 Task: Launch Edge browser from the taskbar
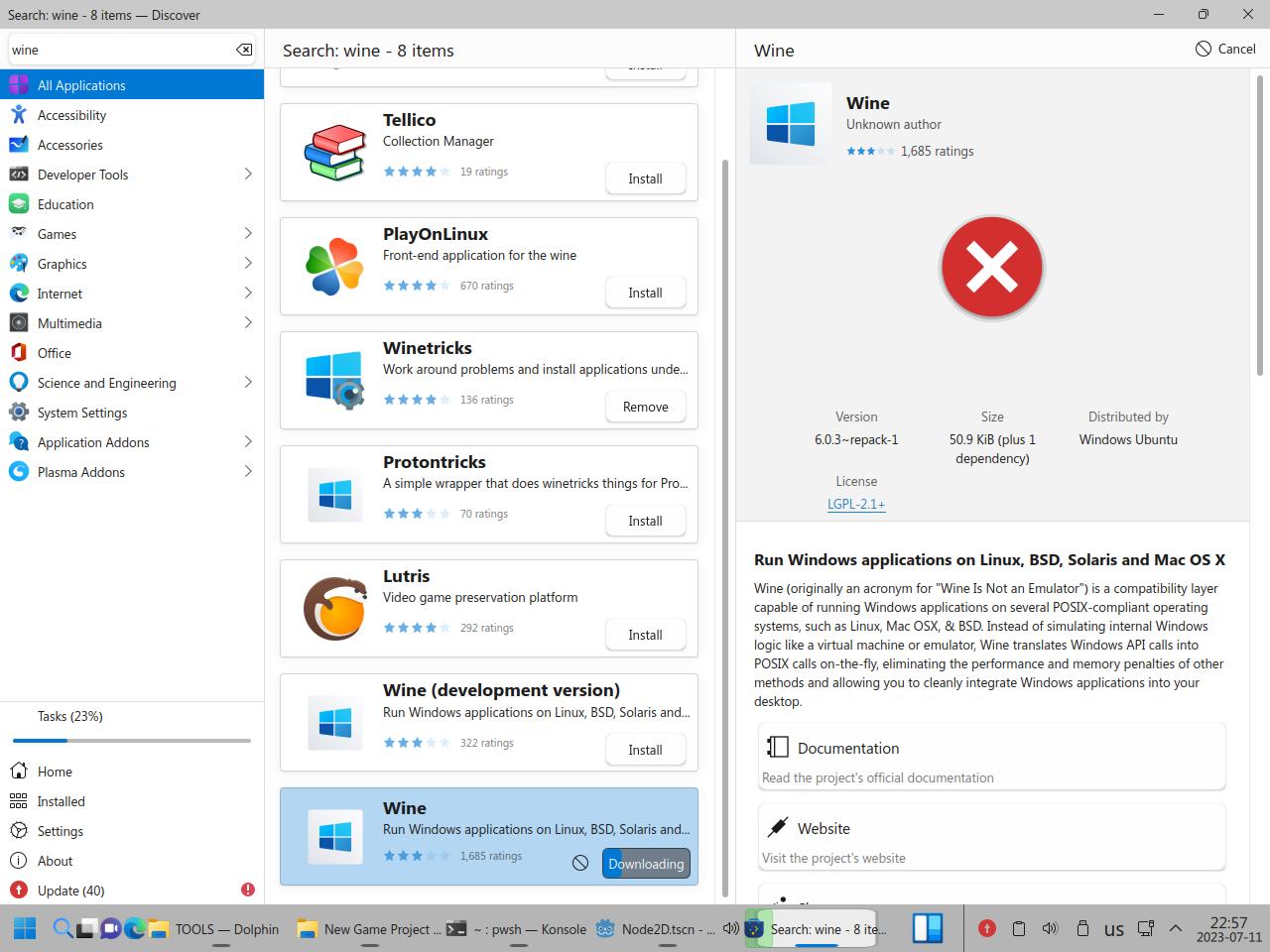tap(134, 929)
